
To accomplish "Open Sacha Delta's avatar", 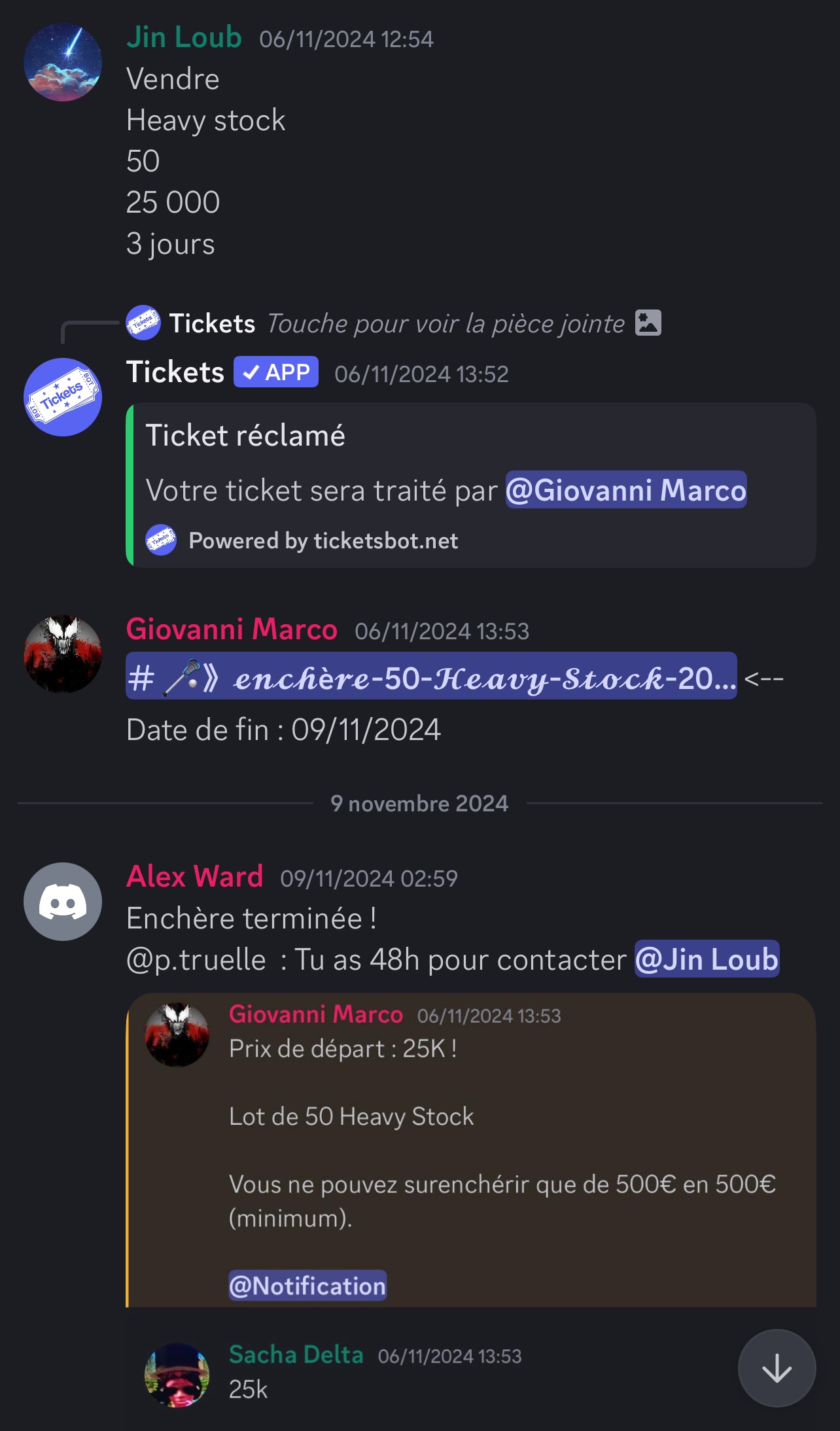I will 177,1375.
